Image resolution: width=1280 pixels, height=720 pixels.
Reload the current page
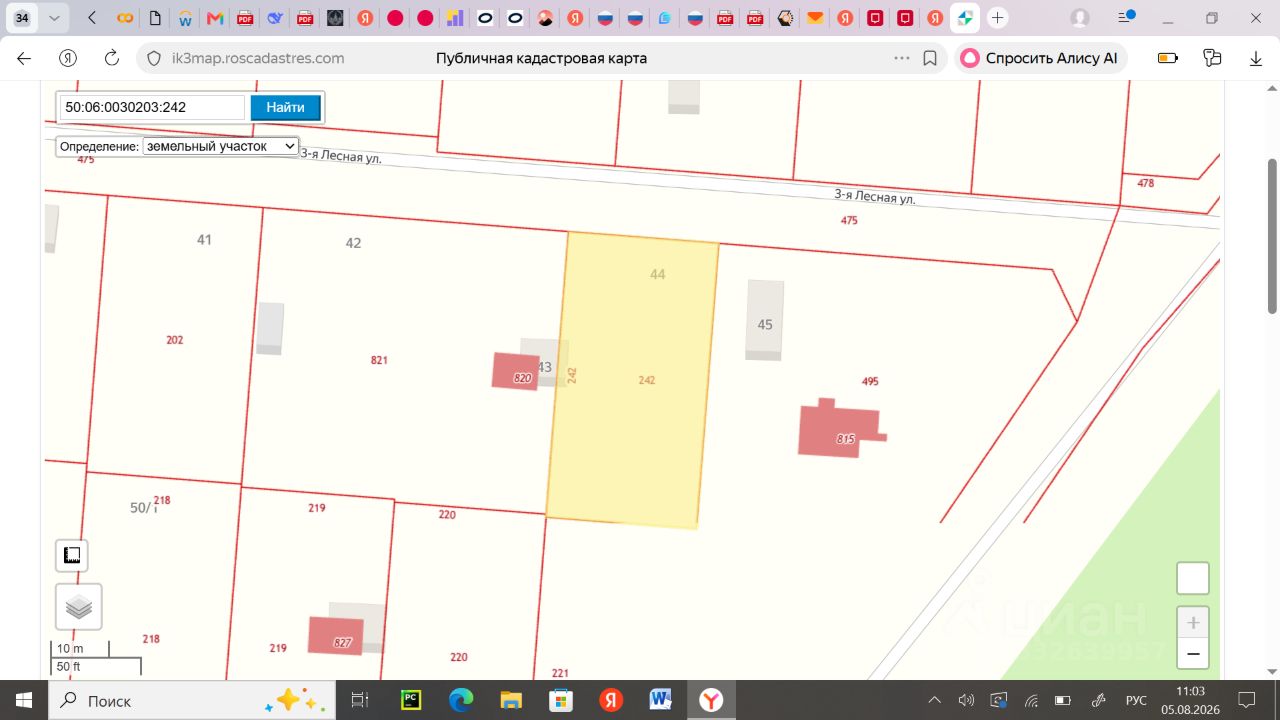click(x=112, y=58)
